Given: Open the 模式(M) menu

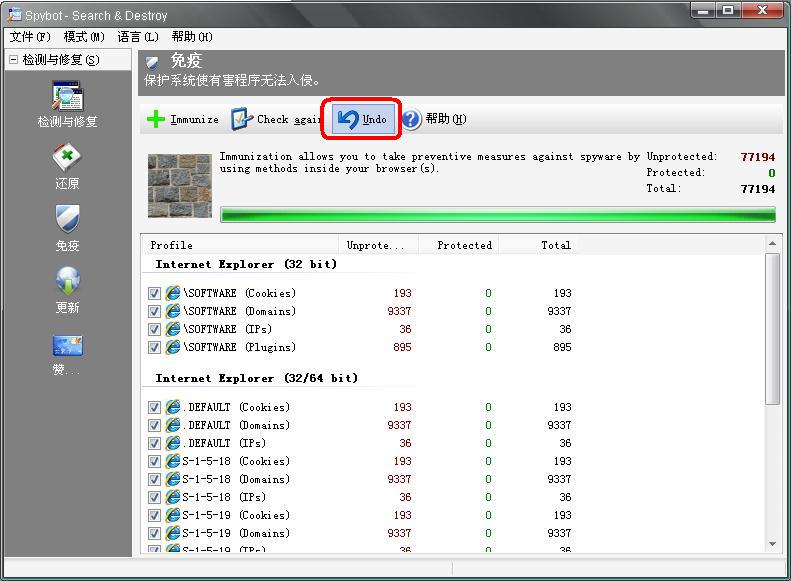Looking at the screenshot, I should [84, 37].
